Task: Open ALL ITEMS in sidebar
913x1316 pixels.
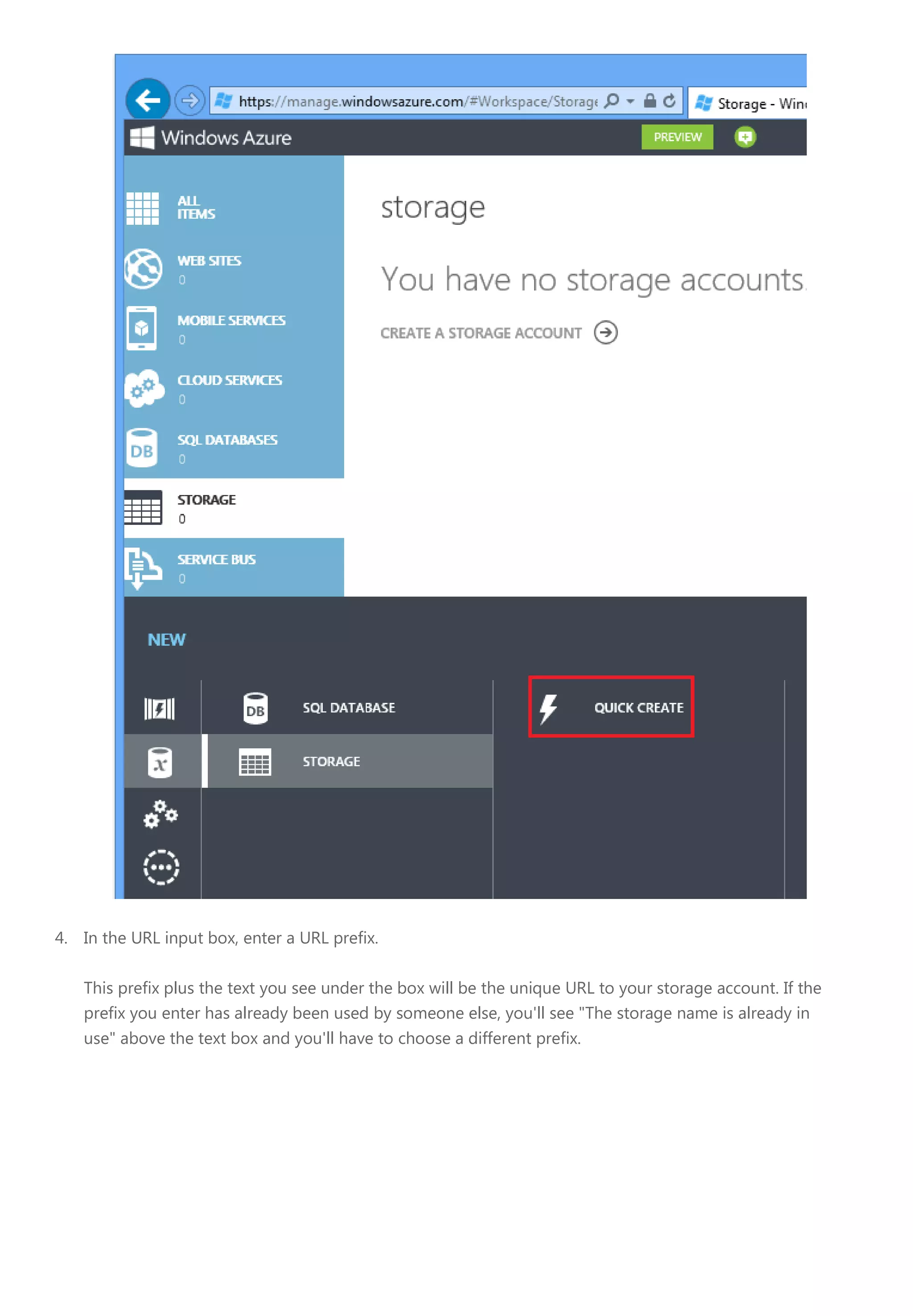Action: pyautogui.click(x=234, y=208)
